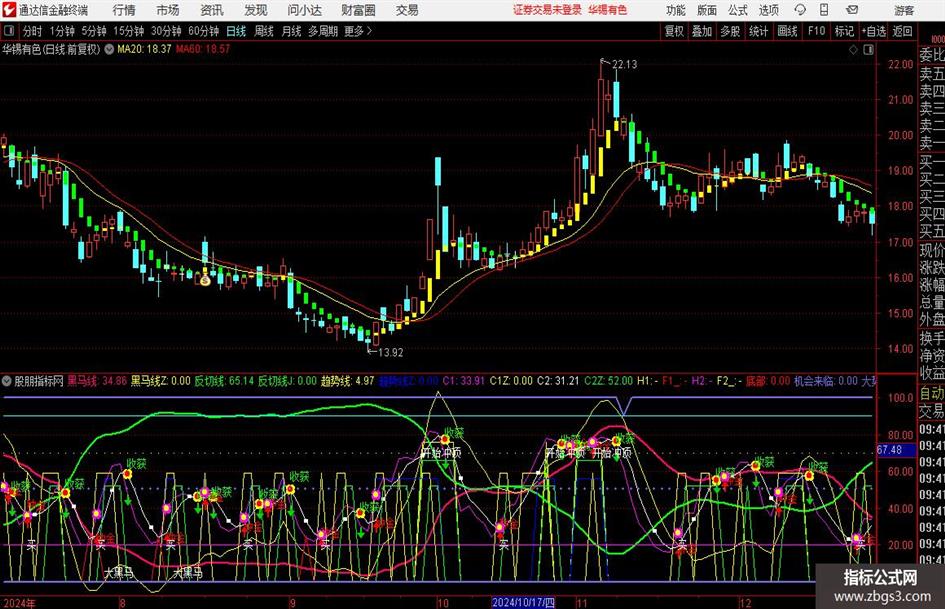
Task: Click the 统计 statistics button
Action: coord(758,31)
